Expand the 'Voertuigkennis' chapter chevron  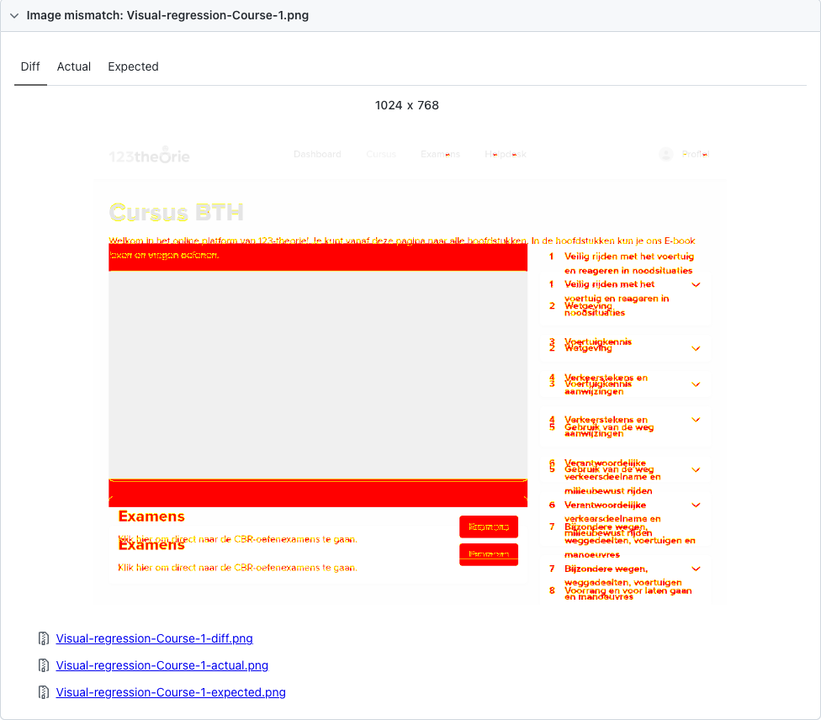pos(697,349)
